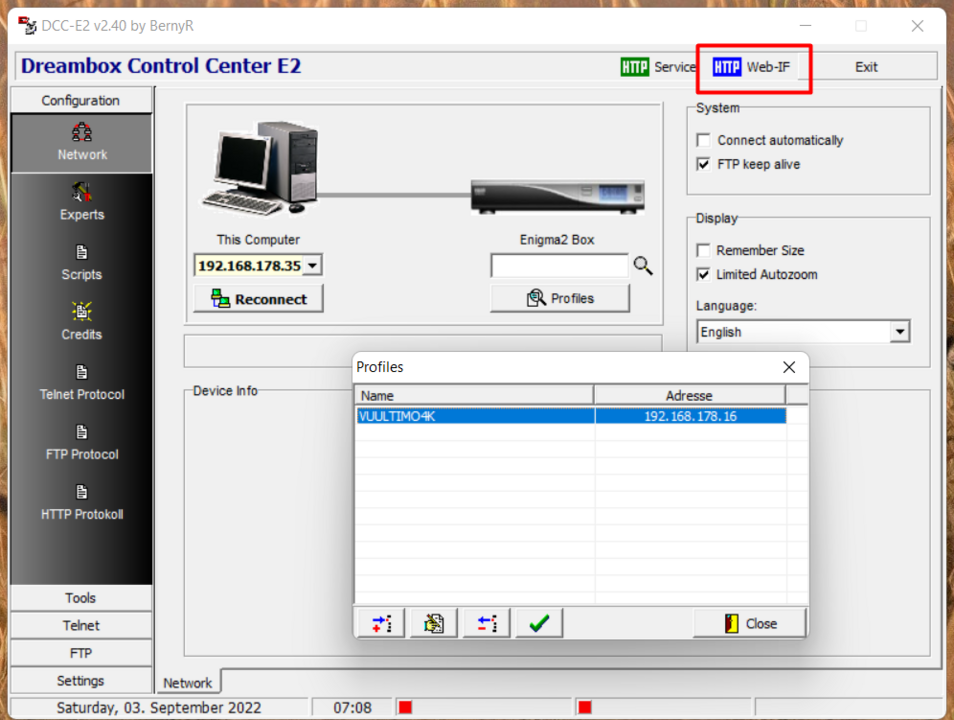Select the Network configuration icon
The height and width of the screenshot is (720, 954).
[81, 143]
